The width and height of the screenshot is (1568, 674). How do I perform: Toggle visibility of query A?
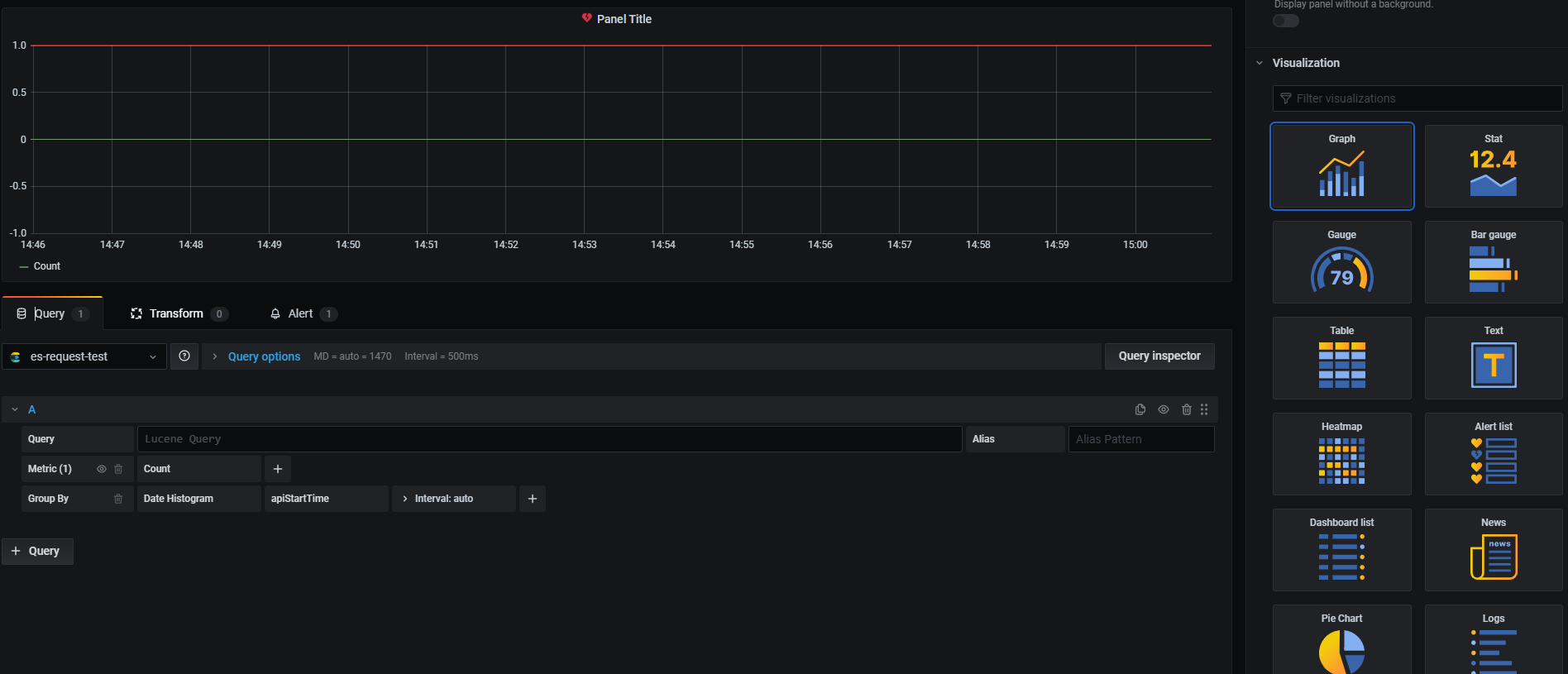[x=1164, y=409]
